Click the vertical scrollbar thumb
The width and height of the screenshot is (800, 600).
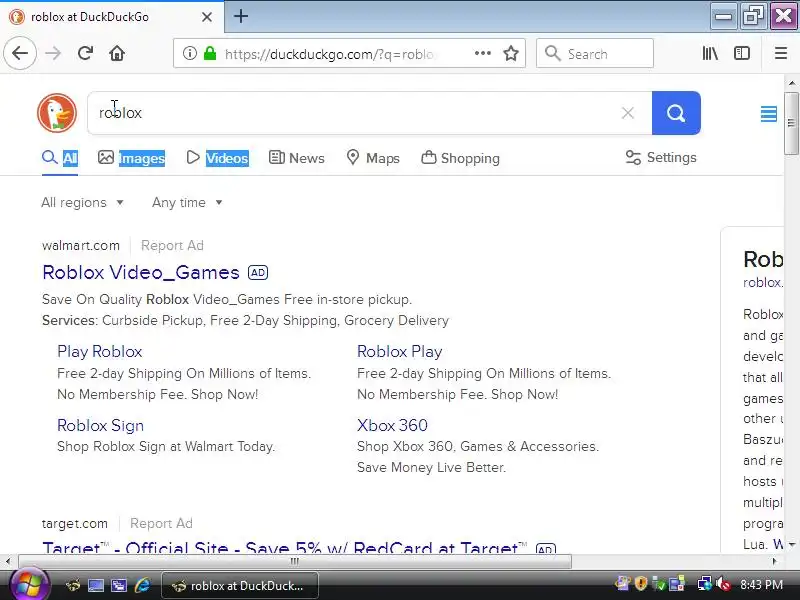(791, 123)
